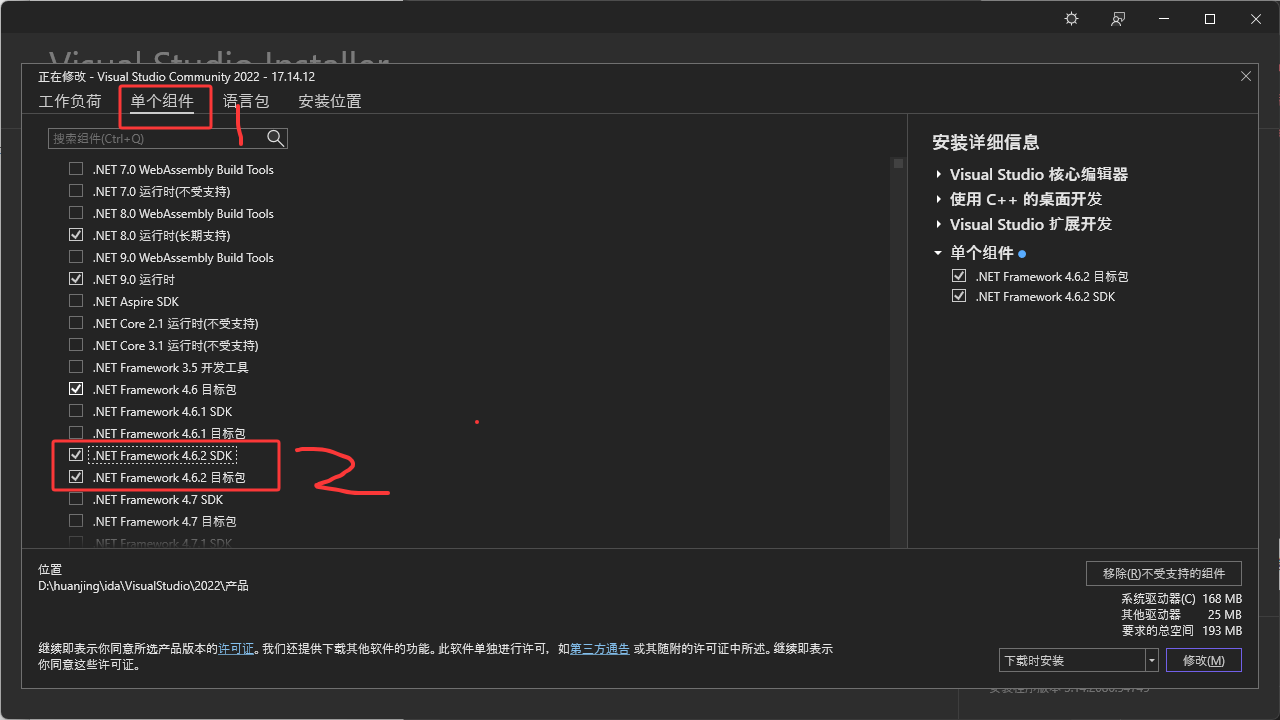The height and width of the screenshot is (720, 1280).
Task: Open the 许可证 link
Action: point(236,649)
